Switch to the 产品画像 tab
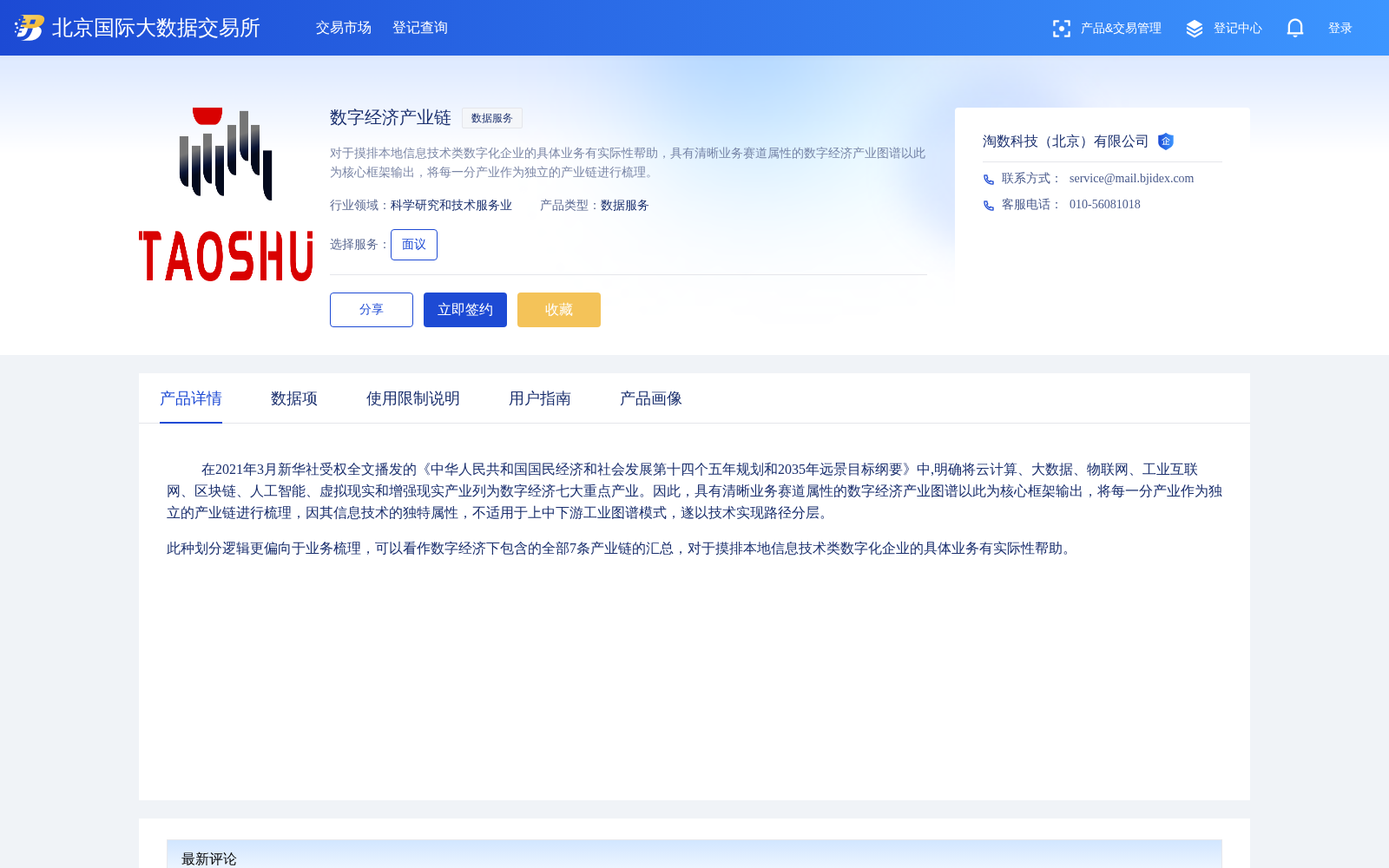Image resolution: width=1389 pixels, height=868 pixels. point(651,398)
